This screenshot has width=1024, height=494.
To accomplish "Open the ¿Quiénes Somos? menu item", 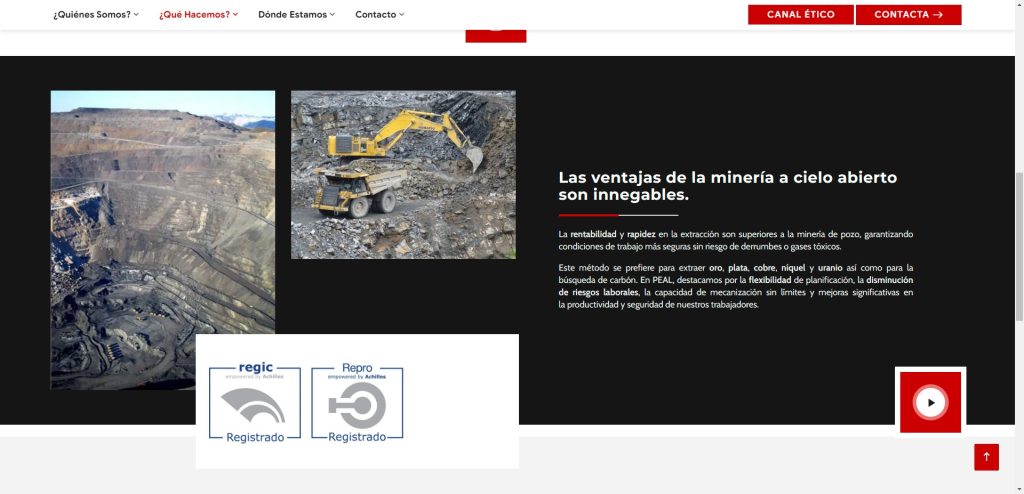I will (91, 15).
